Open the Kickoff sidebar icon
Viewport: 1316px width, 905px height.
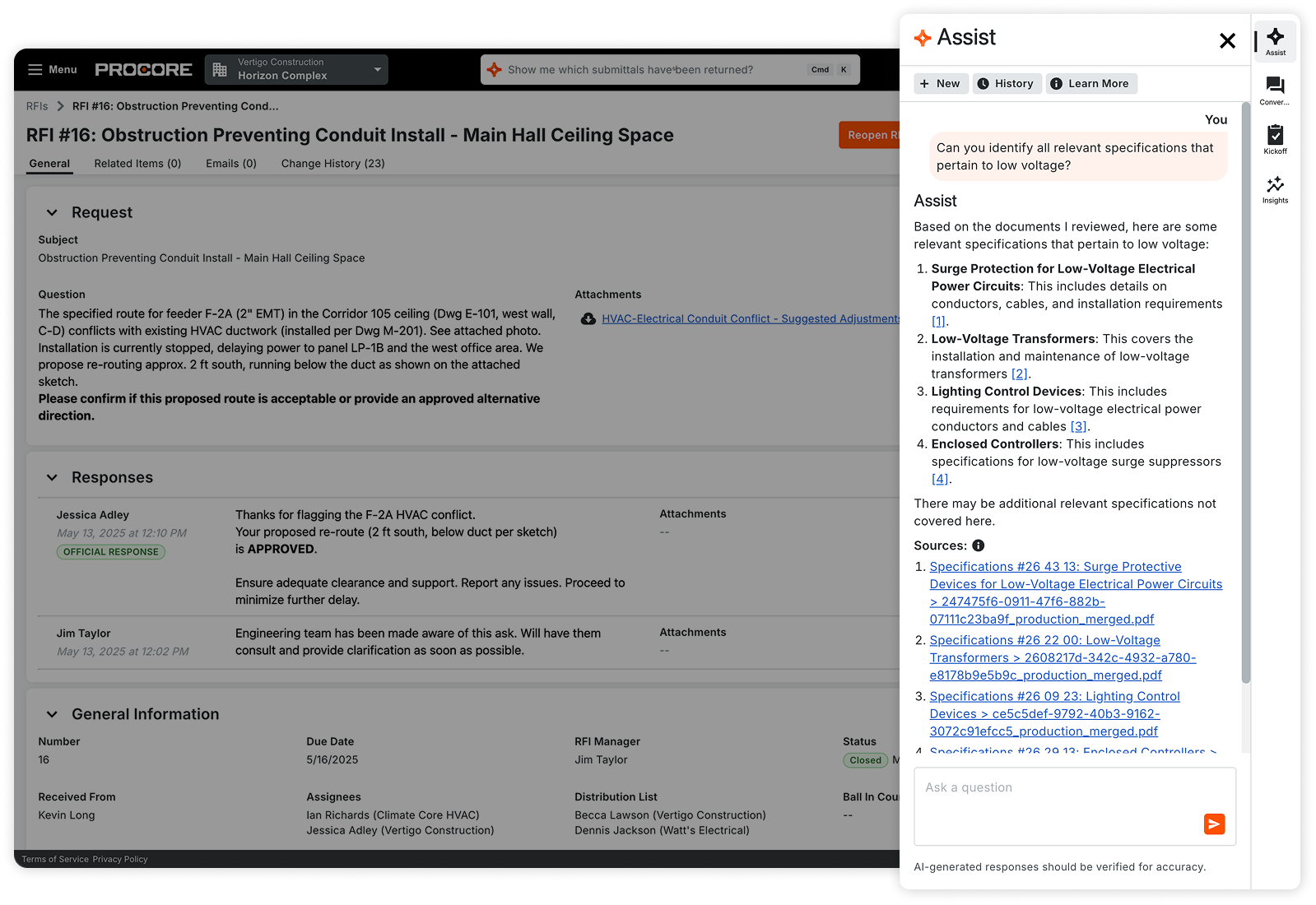point(1275,140)
